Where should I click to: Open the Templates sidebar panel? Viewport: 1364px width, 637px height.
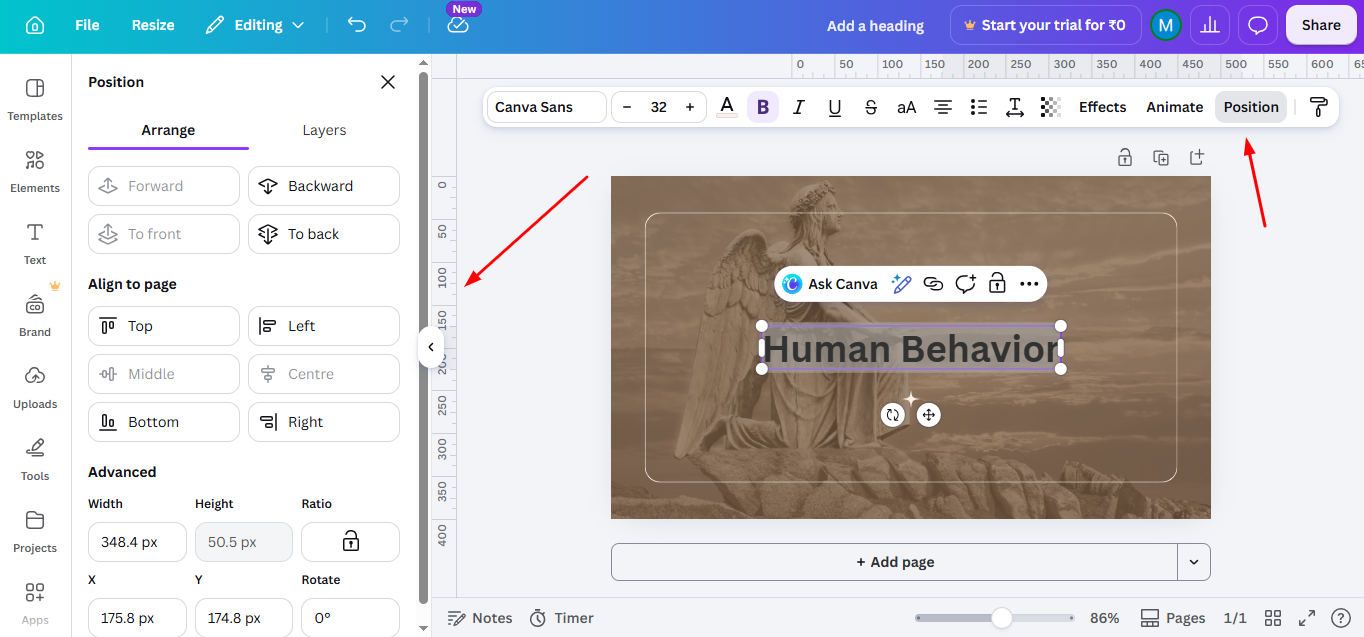tap(35, 99)
